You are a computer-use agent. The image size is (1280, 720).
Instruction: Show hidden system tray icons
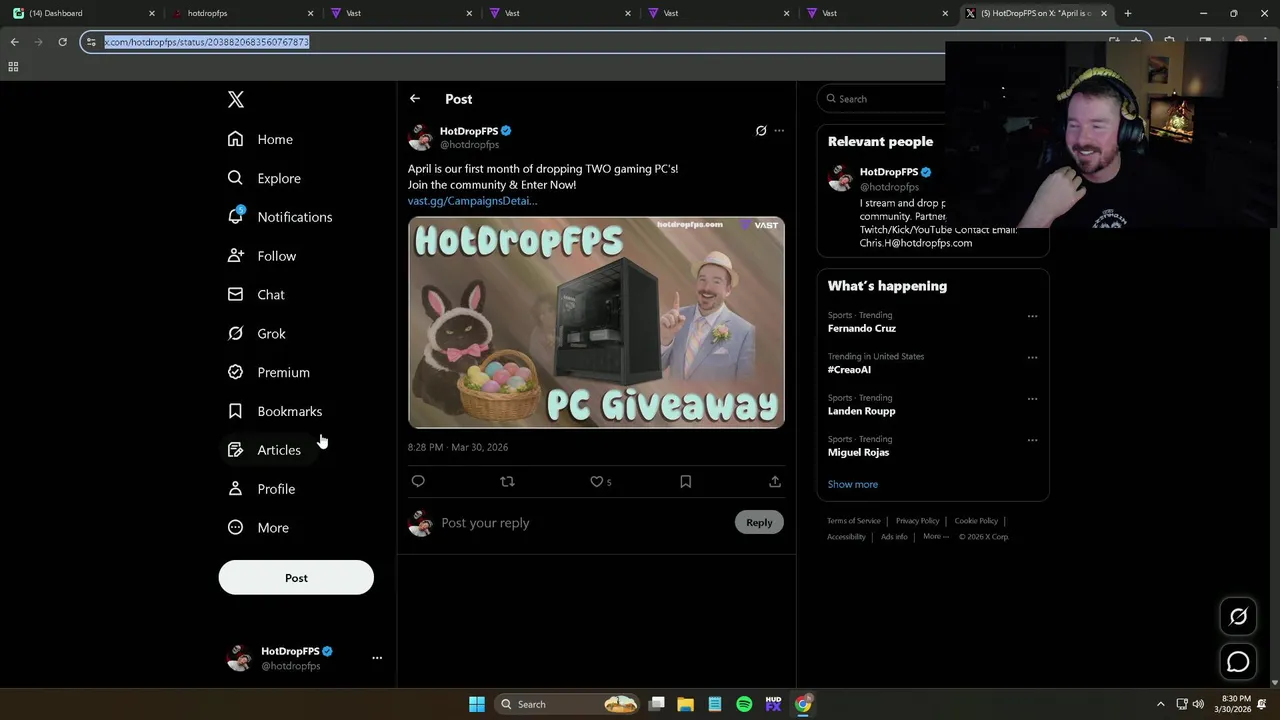(x=1160, y=704)
